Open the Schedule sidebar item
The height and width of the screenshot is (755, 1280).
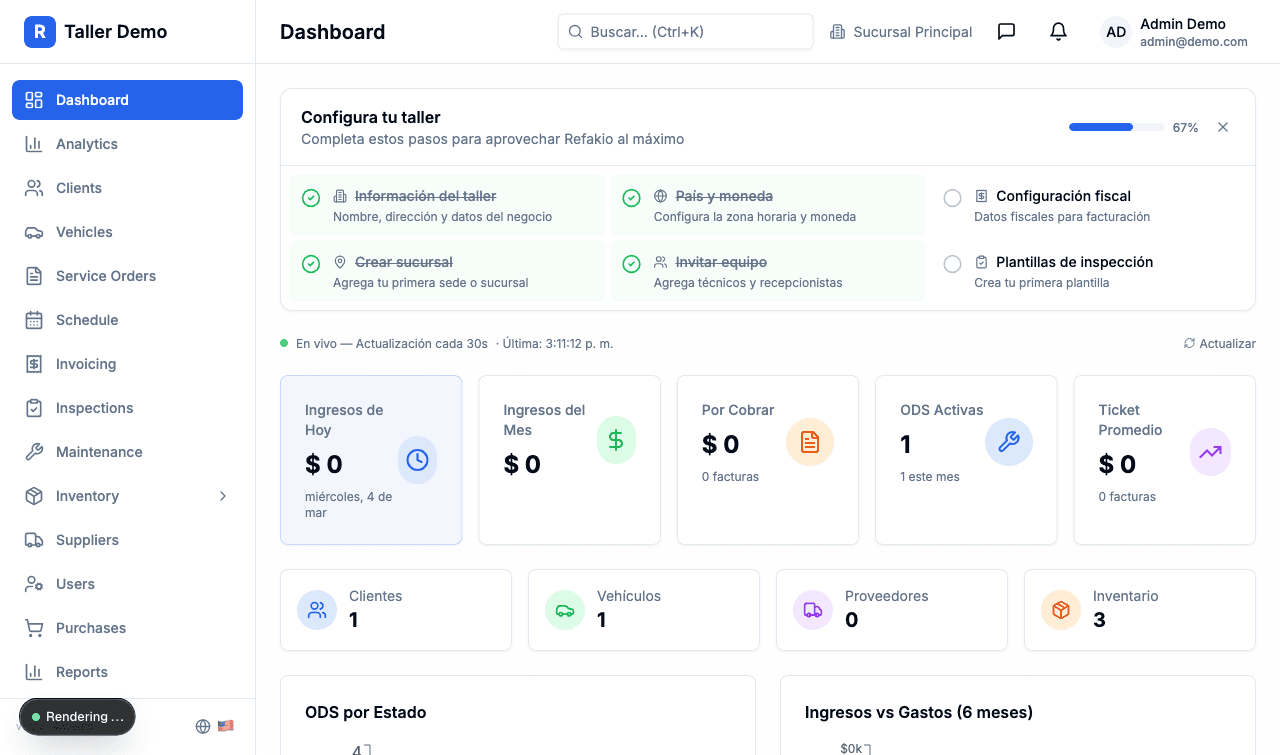[127, 320]
